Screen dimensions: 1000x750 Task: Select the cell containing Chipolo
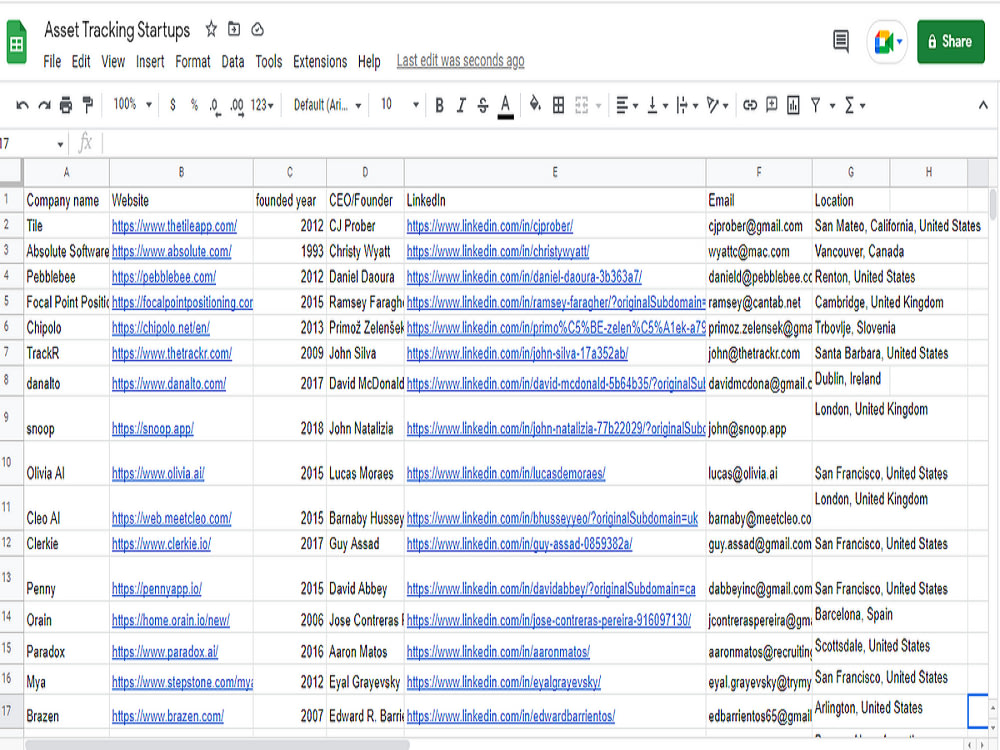coord(66,328)
